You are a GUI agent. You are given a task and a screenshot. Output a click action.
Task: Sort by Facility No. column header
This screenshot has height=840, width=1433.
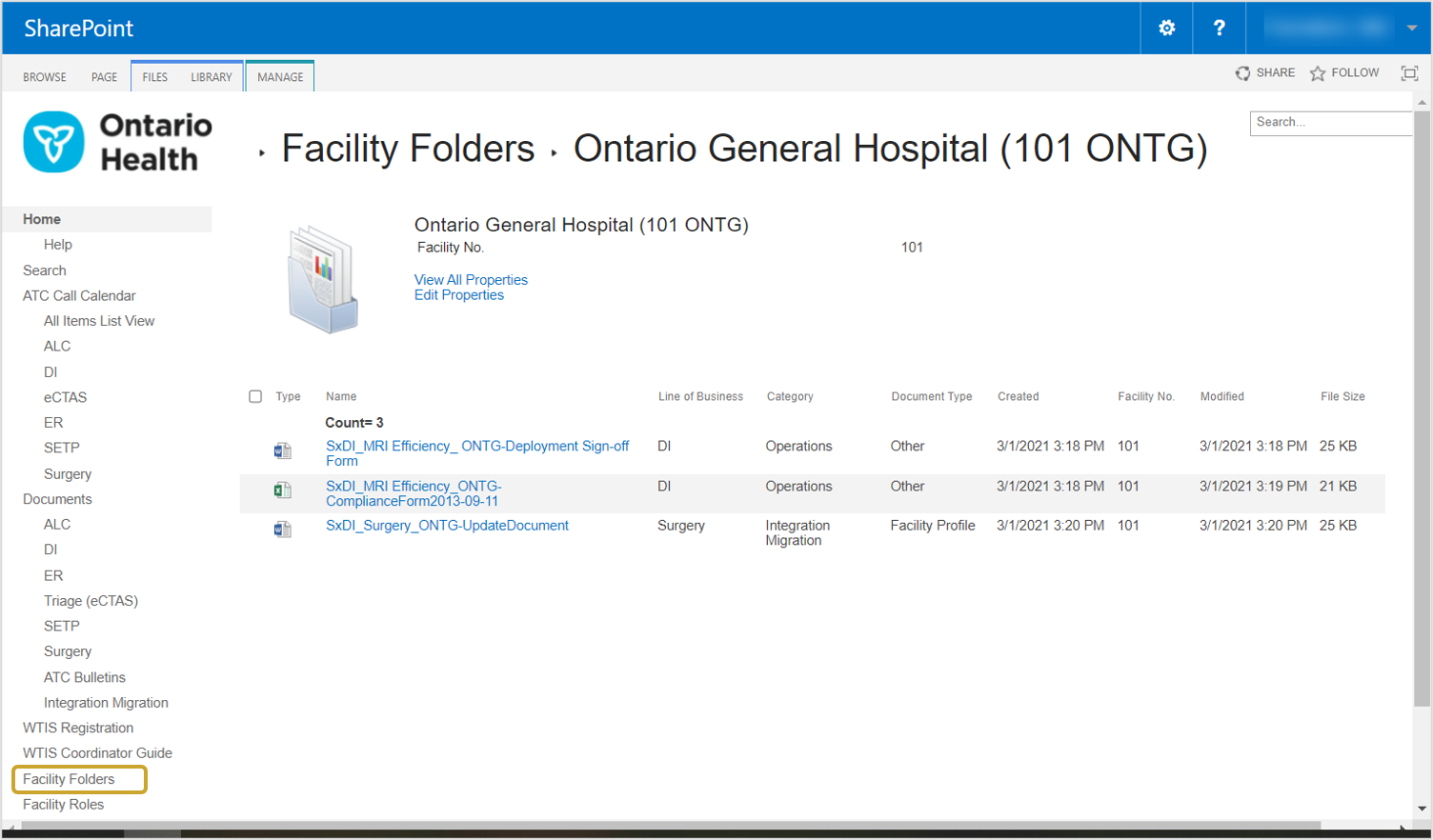tap(1146, 396)
